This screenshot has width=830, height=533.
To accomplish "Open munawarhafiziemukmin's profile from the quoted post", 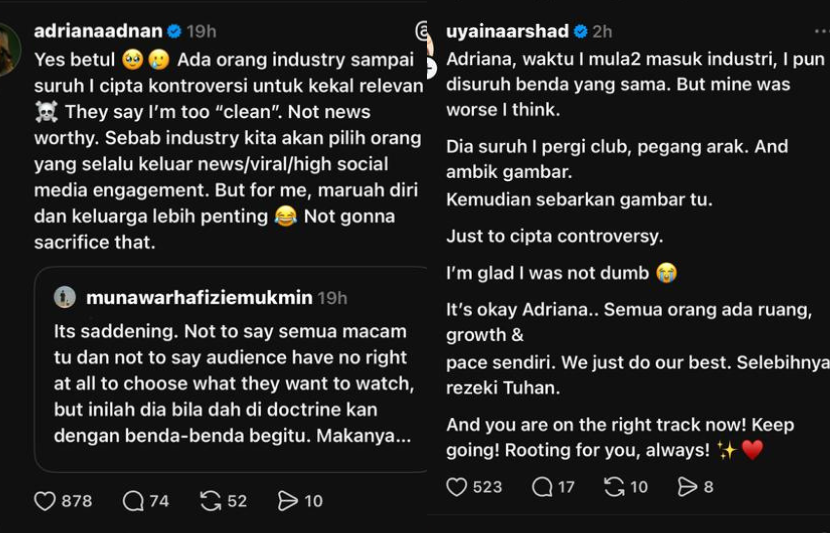I will [x=199, y=298].
